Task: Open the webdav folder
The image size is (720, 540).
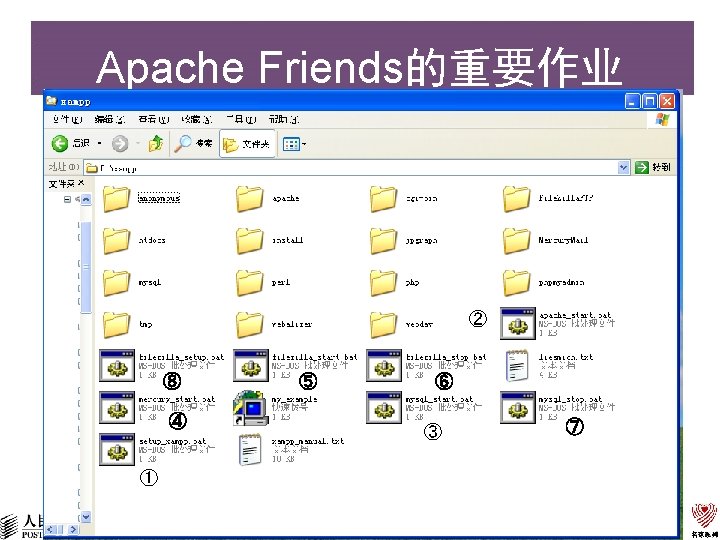Action: (x=383, y=324)
